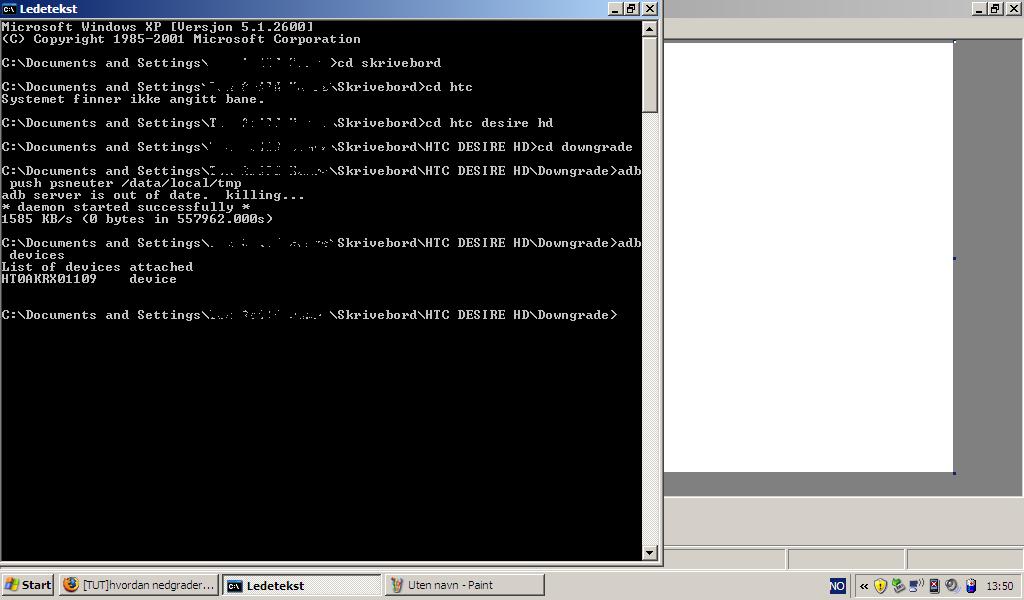Open the wireless network connection tray icon
The width and height of the screenshot is (1024, 600).
coord(916,586)
